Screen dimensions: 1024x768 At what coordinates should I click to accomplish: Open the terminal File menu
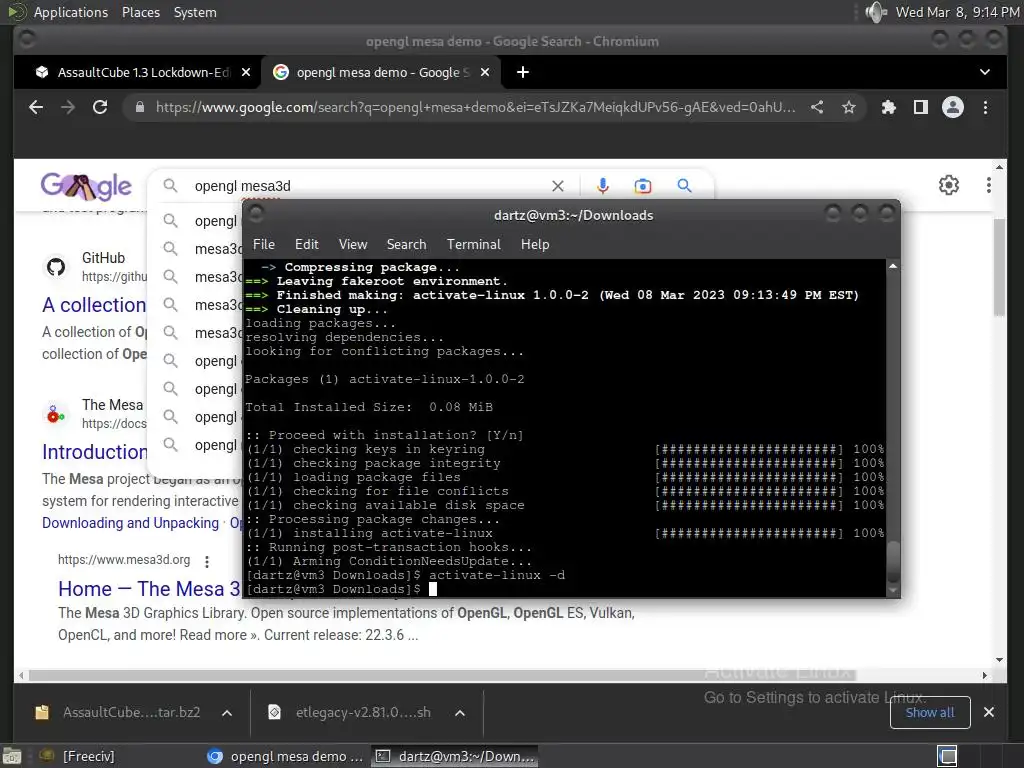[x=264, y=244]
